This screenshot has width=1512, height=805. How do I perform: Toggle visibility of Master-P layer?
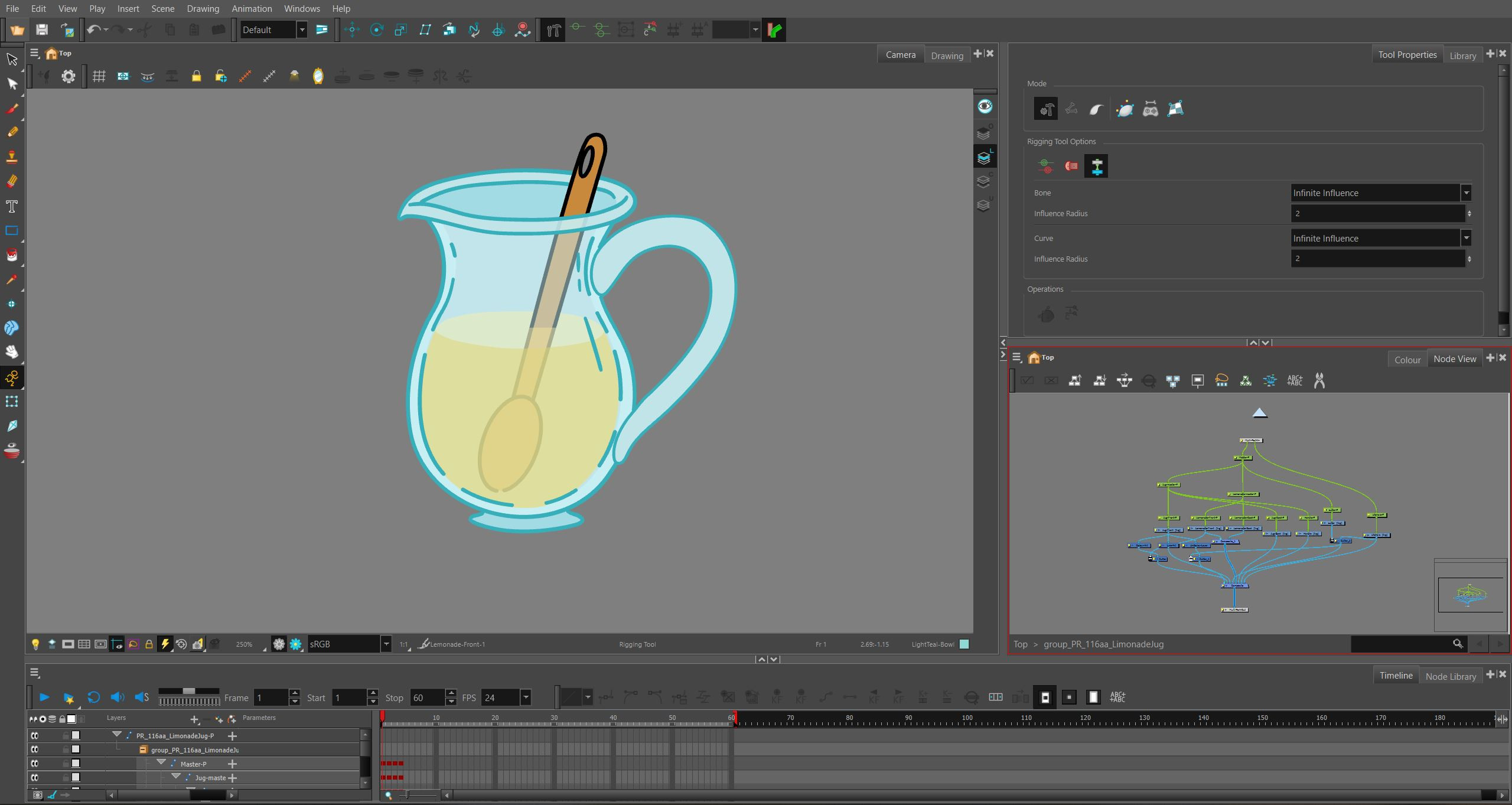35,764
